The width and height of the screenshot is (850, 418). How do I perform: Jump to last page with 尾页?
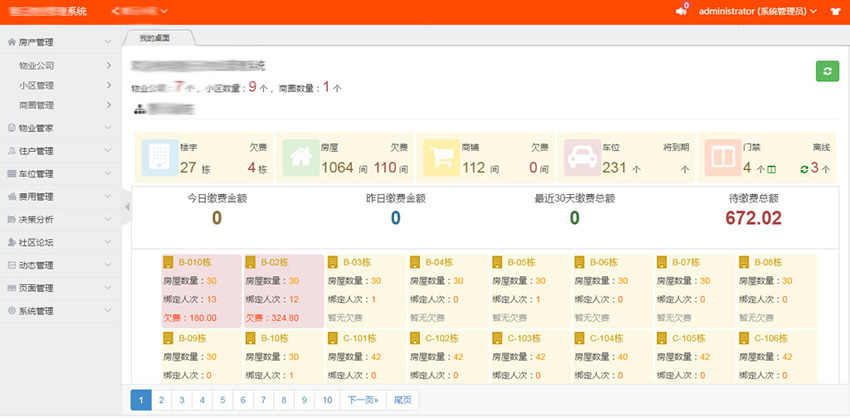tap(402, 399)
